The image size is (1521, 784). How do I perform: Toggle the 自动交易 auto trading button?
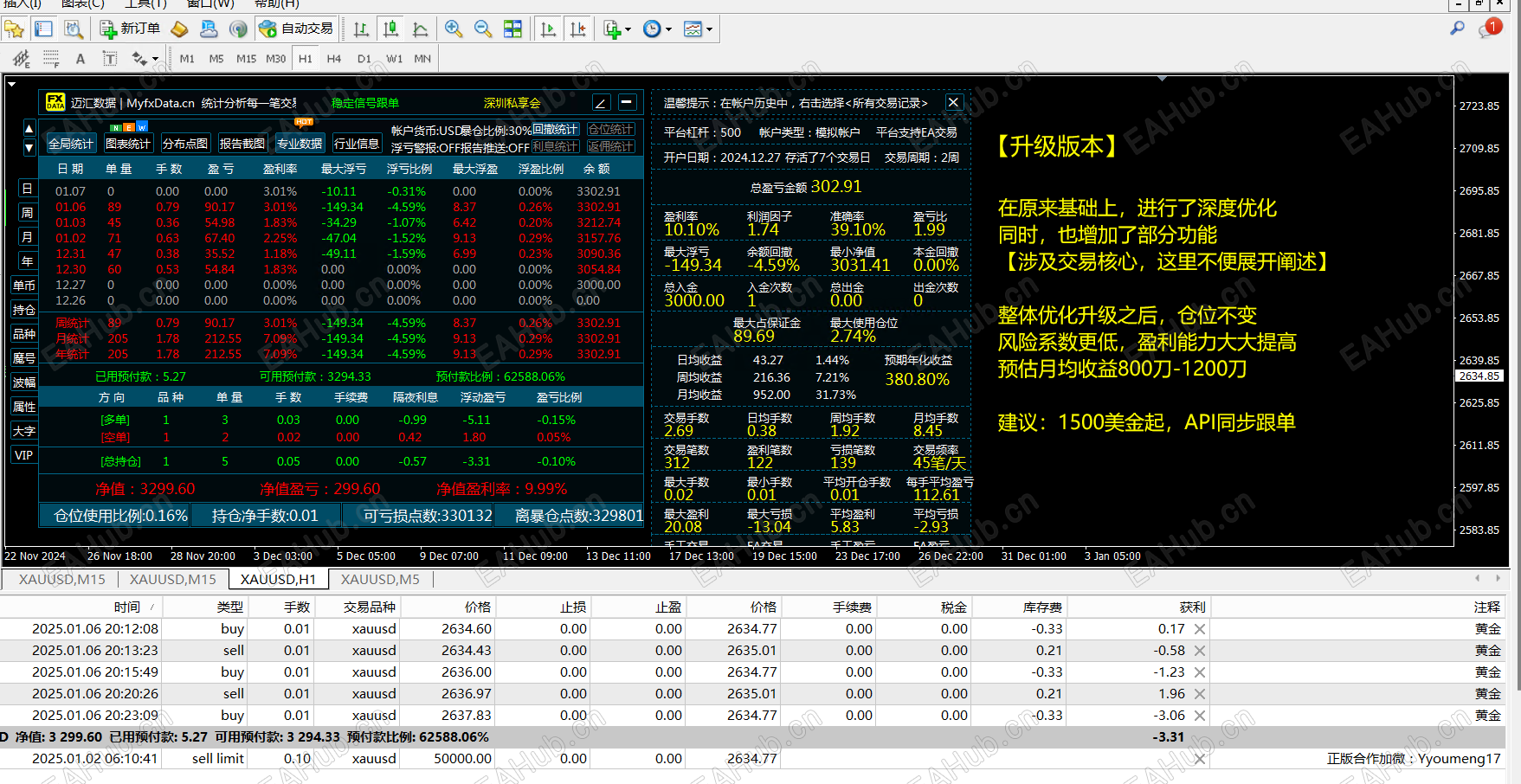click(296, 29)
